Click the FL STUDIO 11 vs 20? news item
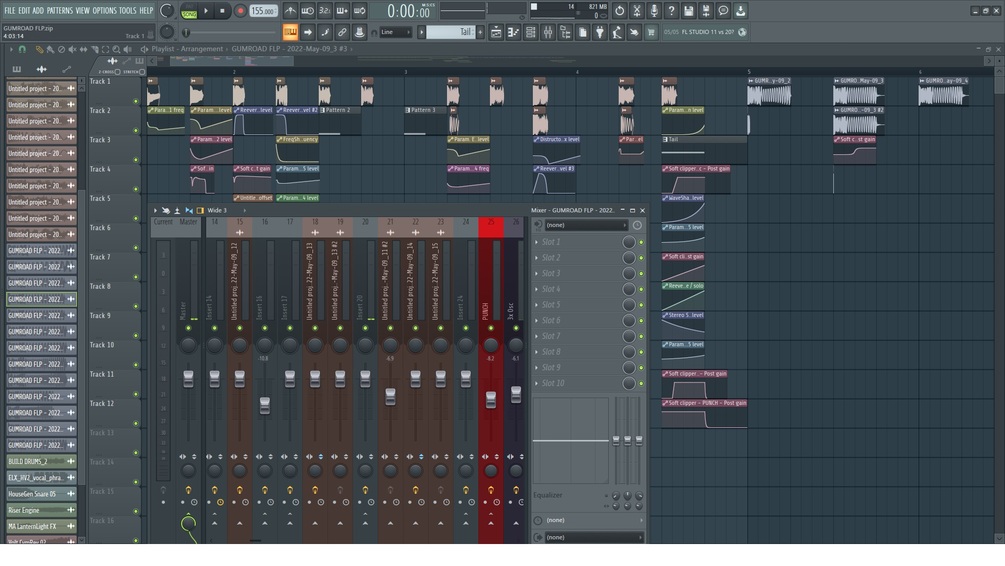 point(707,32)
